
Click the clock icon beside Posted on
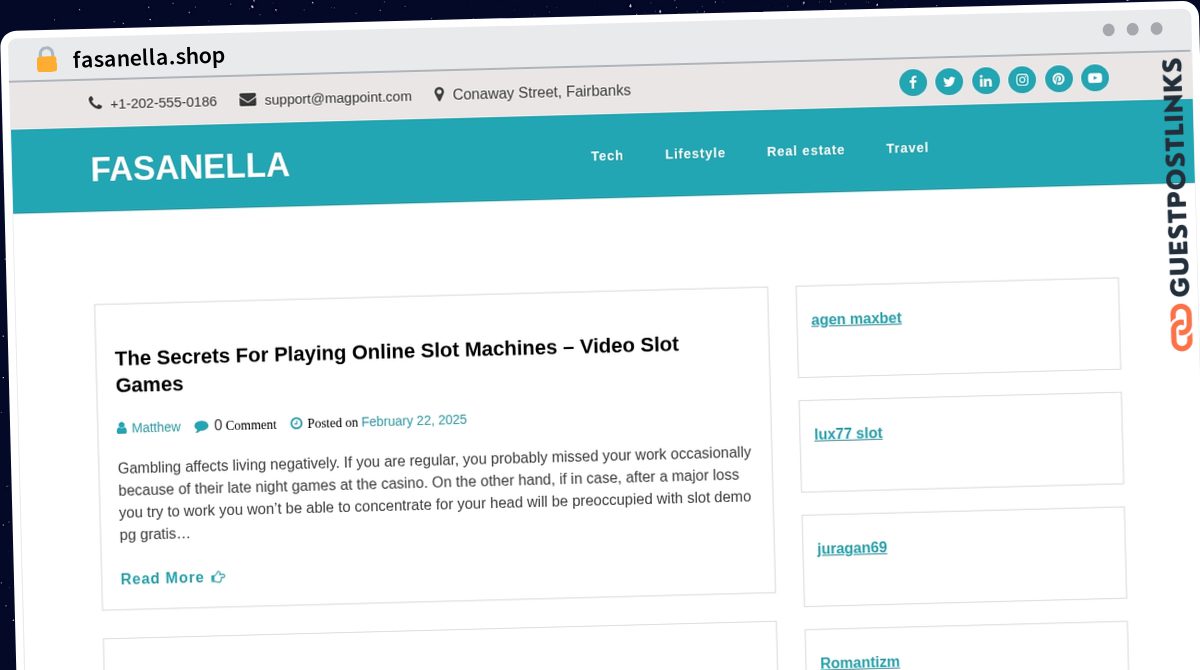pos(296,423)
